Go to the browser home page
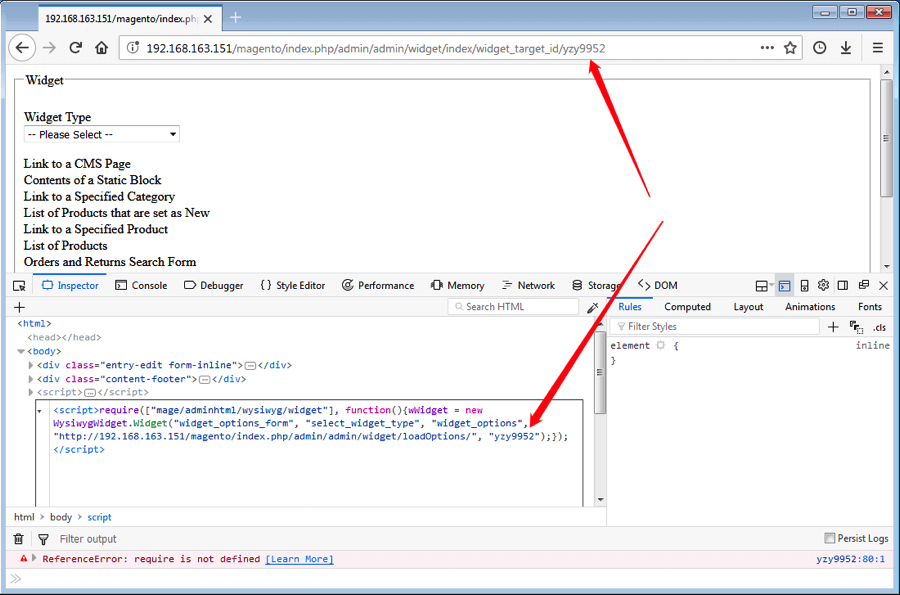 point(101,48)
